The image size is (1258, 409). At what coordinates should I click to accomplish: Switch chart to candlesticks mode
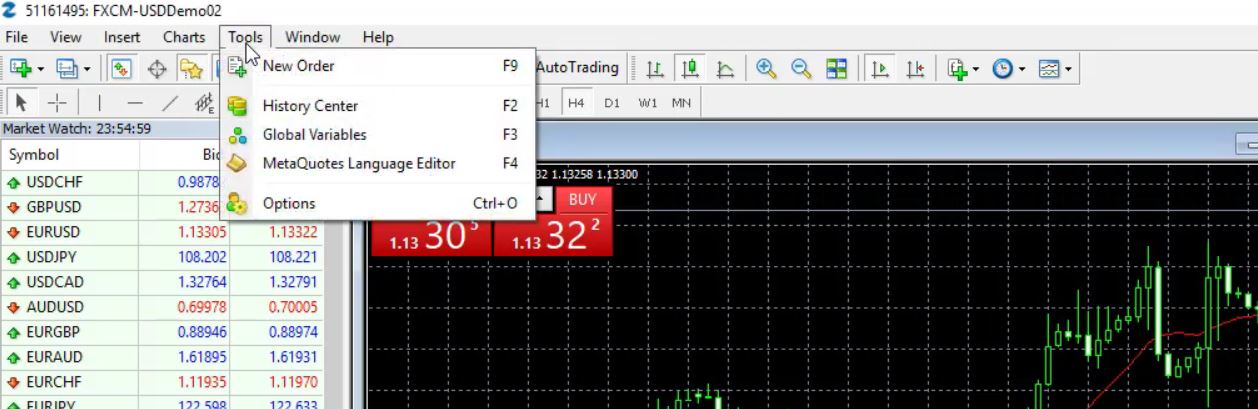[x=689, y=68]
